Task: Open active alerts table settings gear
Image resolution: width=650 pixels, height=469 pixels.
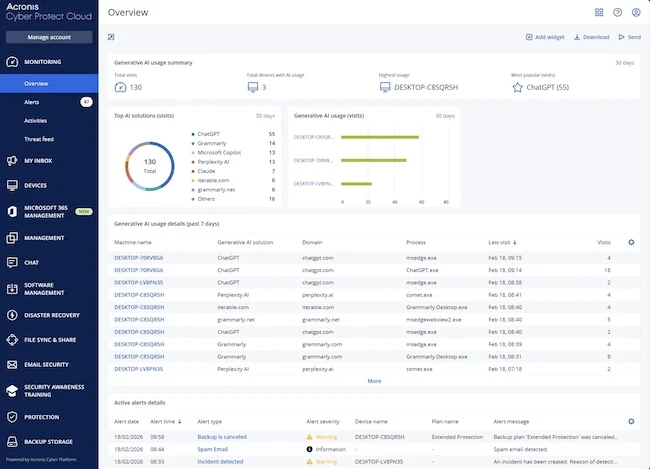Action: 631,421
